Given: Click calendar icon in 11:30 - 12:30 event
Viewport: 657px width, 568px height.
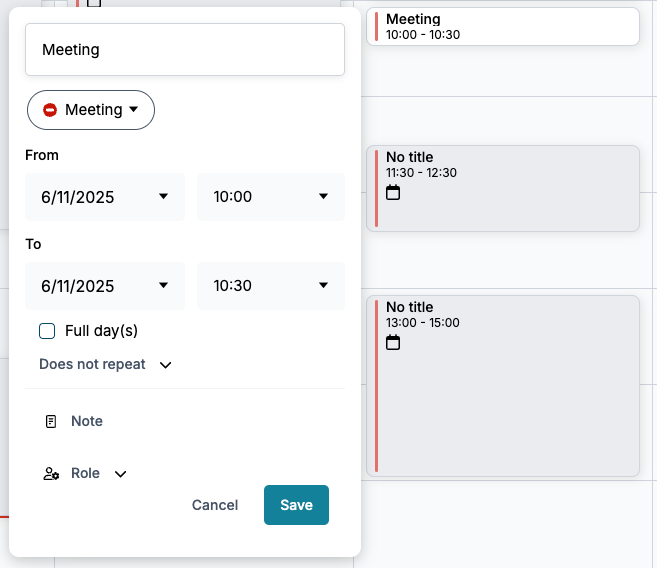Looking at the screenshot, I should [x=393, y=192].
